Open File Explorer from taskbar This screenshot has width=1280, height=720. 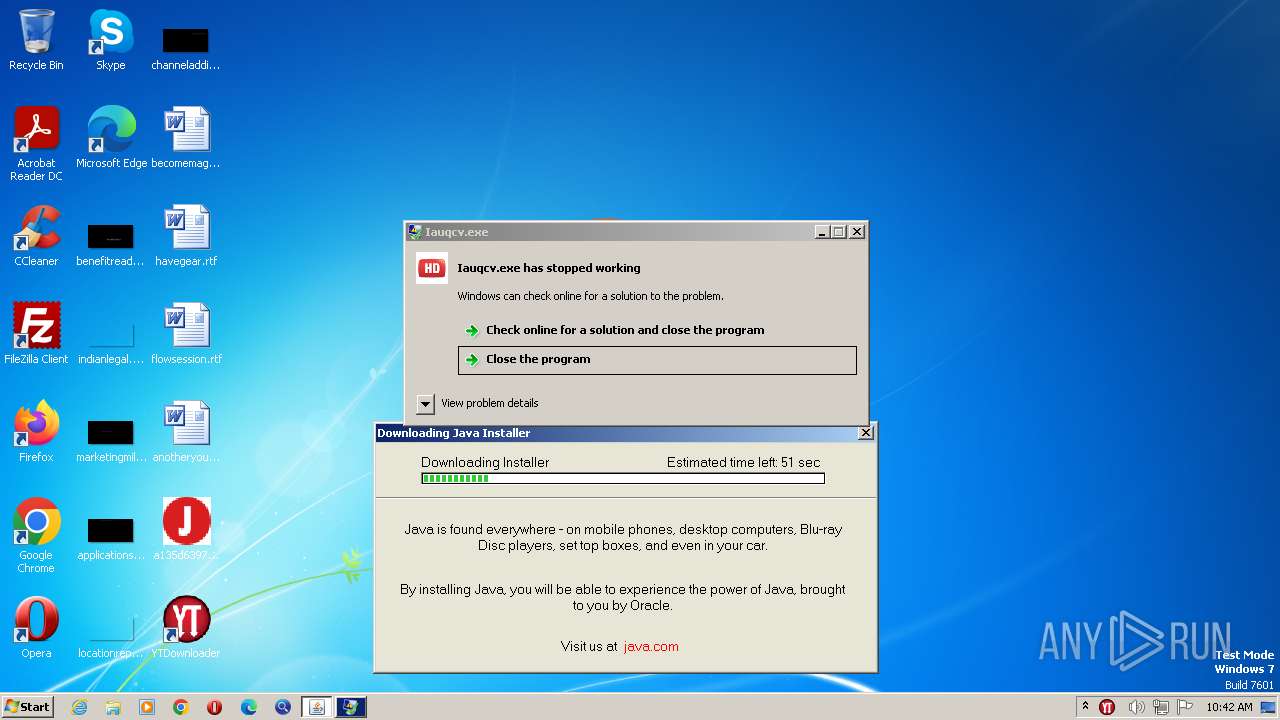(113, 707)
